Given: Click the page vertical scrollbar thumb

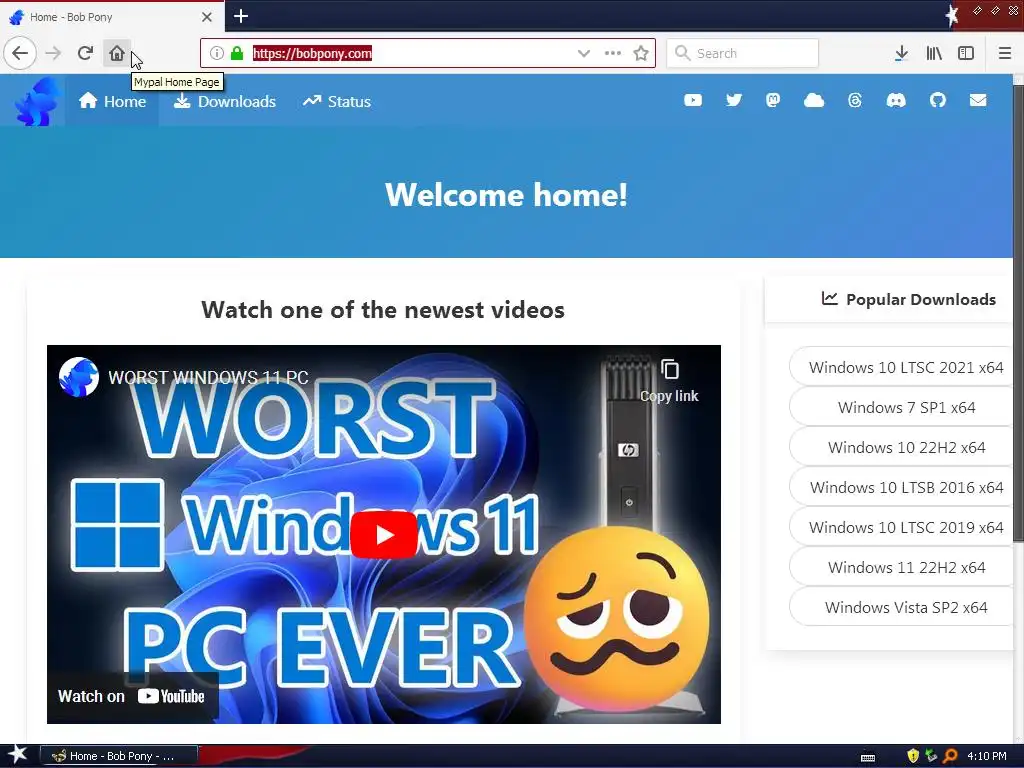Looking at the screenshot, I should point(1018,312).
